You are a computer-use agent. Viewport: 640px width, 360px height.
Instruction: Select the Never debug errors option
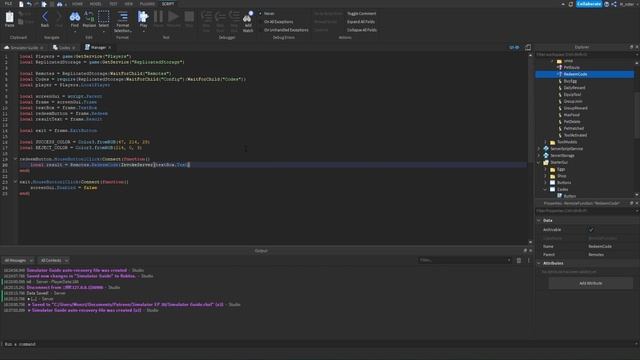(x=269, y=13)
